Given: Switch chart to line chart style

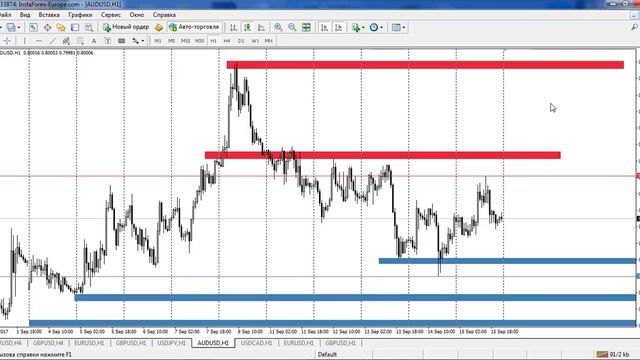Looking at the screenshot, I should coord(261,27).
